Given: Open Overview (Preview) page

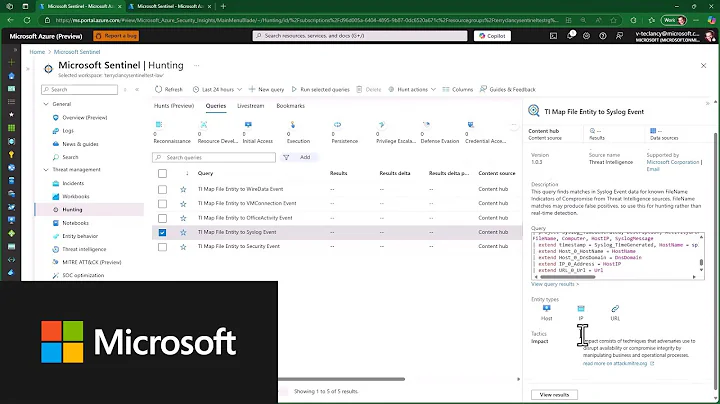Looking at the screenshot, I should tap(85, 118).
